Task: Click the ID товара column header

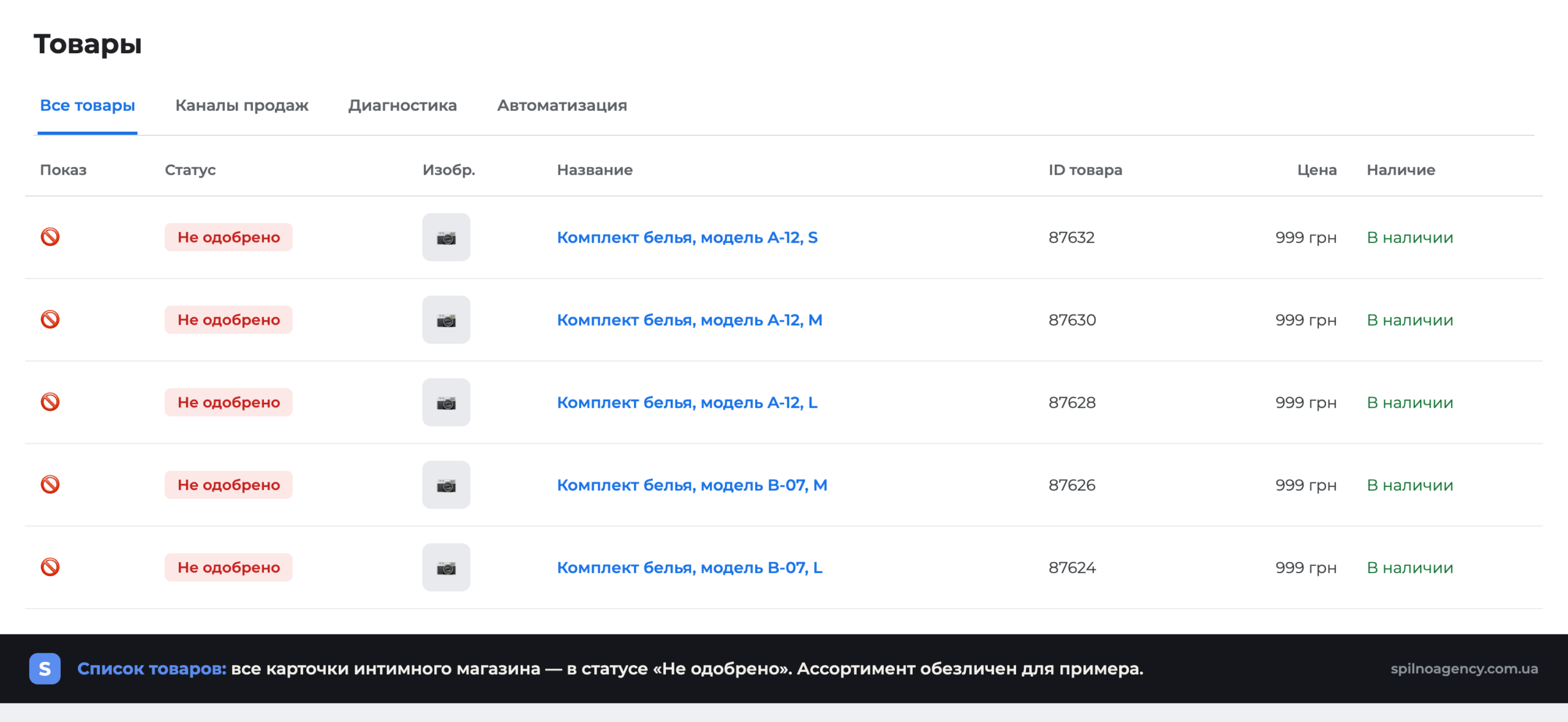Action: coord(1085,170)
